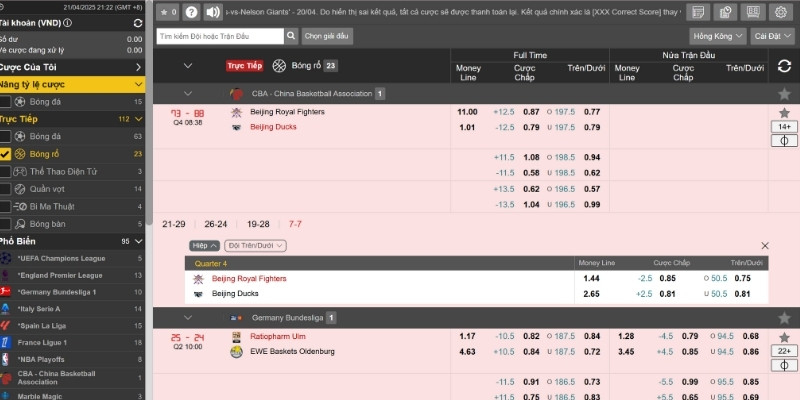Collapse the CBA league chevron
800x400 pixels.
pos(188,93)
